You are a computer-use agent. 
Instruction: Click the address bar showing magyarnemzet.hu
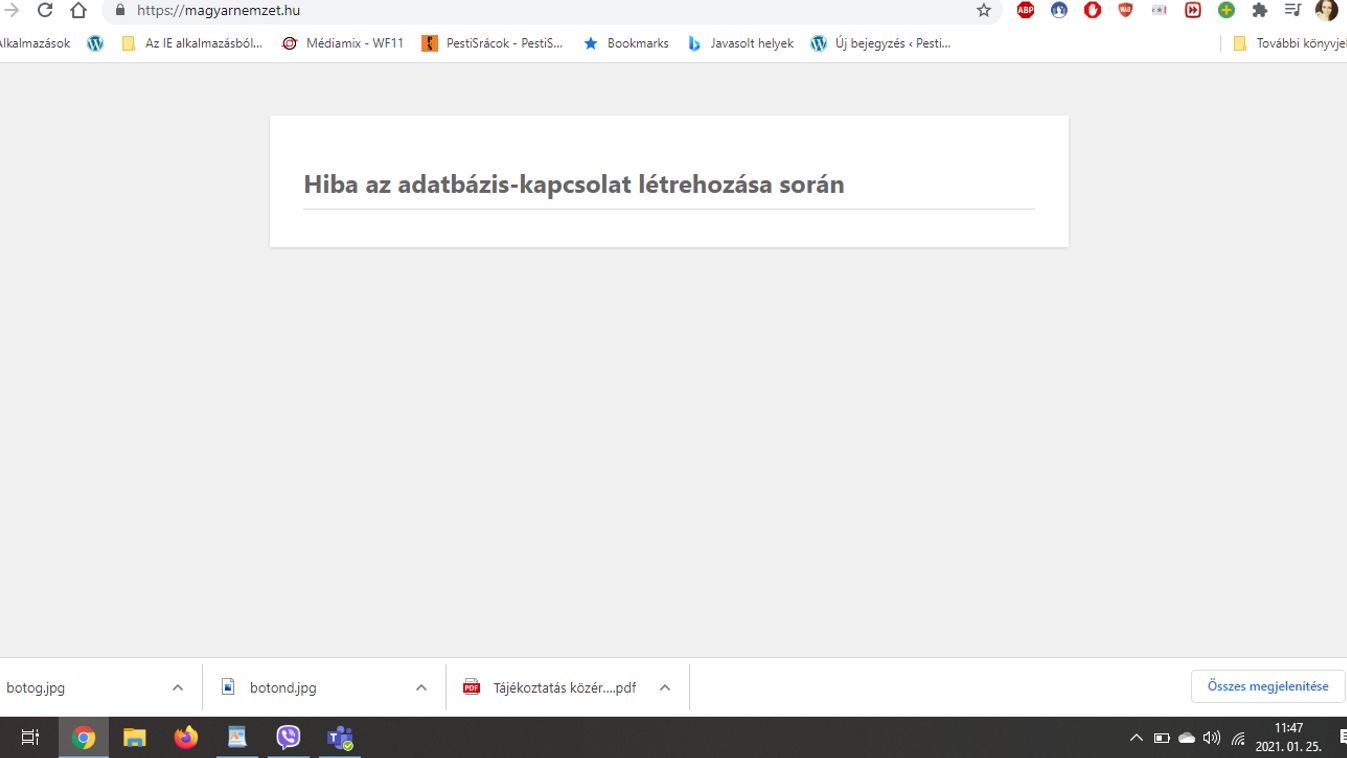(540, 10)
